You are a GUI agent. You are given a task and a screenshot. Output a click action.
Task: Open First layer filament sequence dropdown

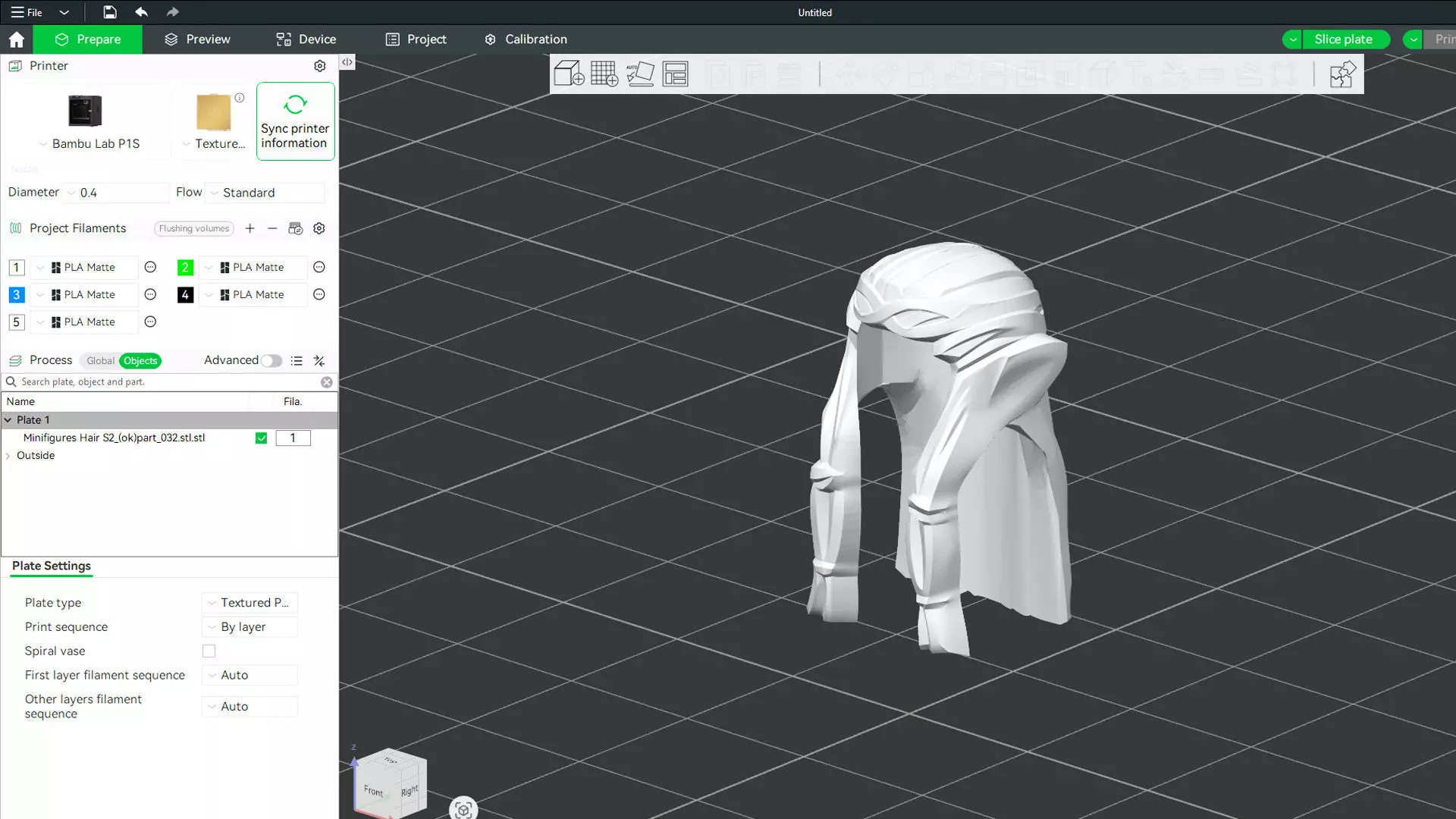(250, 675)
